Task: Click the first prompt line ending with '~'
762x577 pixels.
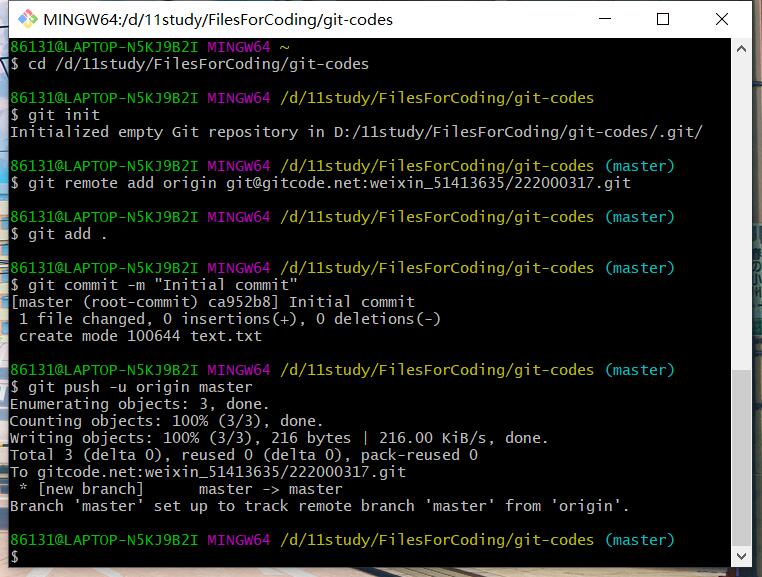Action: (x=150, y=47)
